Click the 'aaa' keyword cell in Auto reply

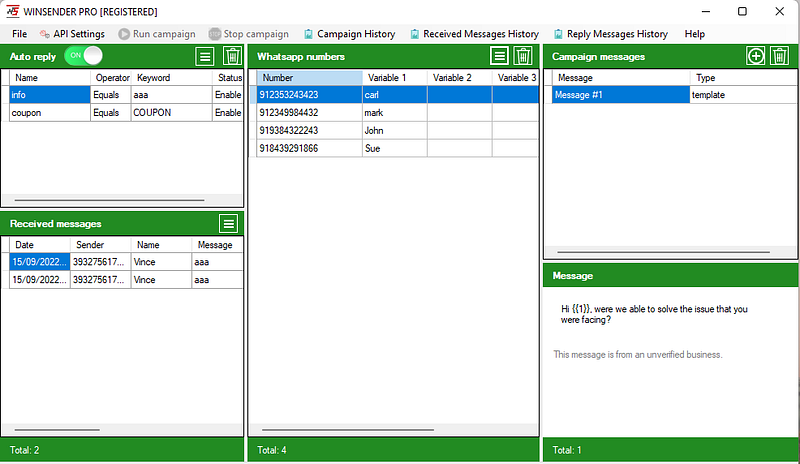171,95
